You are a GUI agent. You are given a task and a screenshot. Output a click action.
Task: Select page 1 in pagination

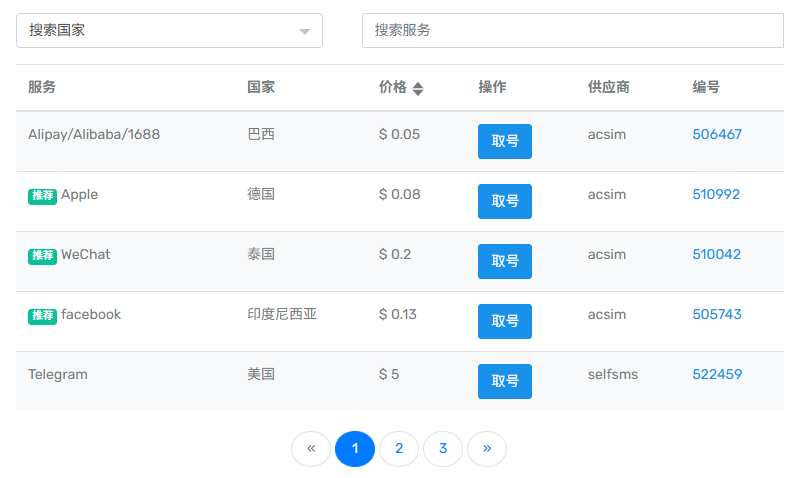[x=355, y=449]
